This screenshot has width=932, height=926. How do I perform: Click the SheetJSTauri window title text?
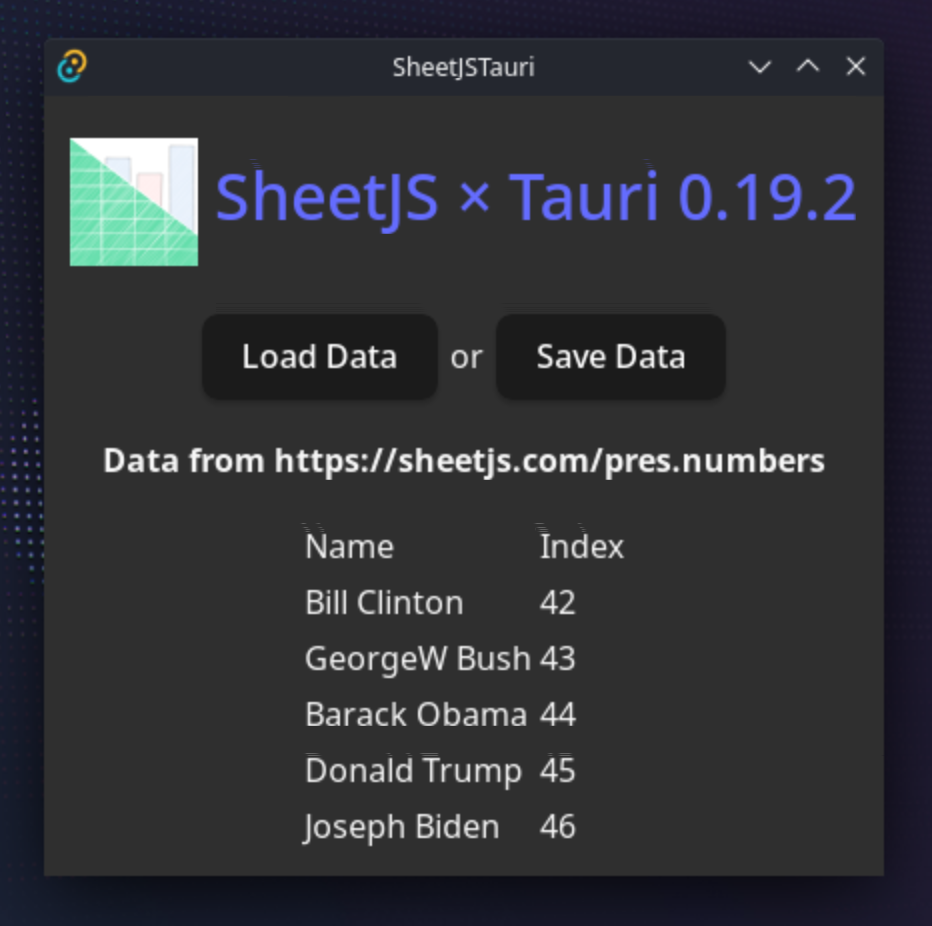click(463, 67)
